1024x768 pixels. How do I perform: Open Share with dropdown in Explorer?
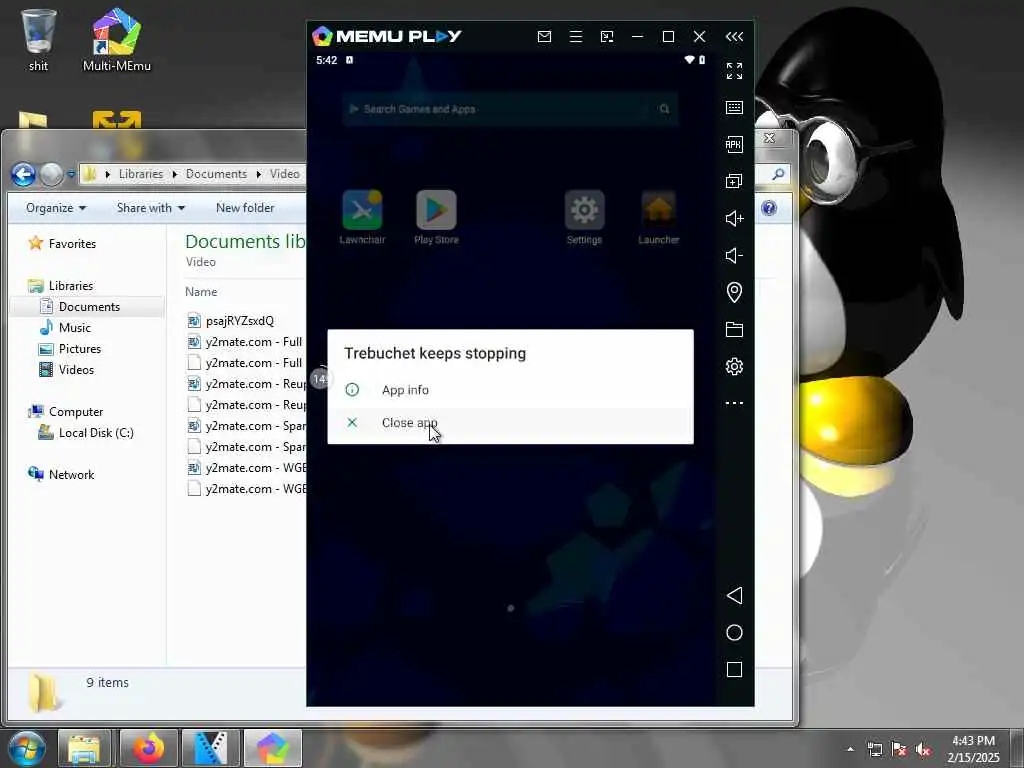[151, 208]
